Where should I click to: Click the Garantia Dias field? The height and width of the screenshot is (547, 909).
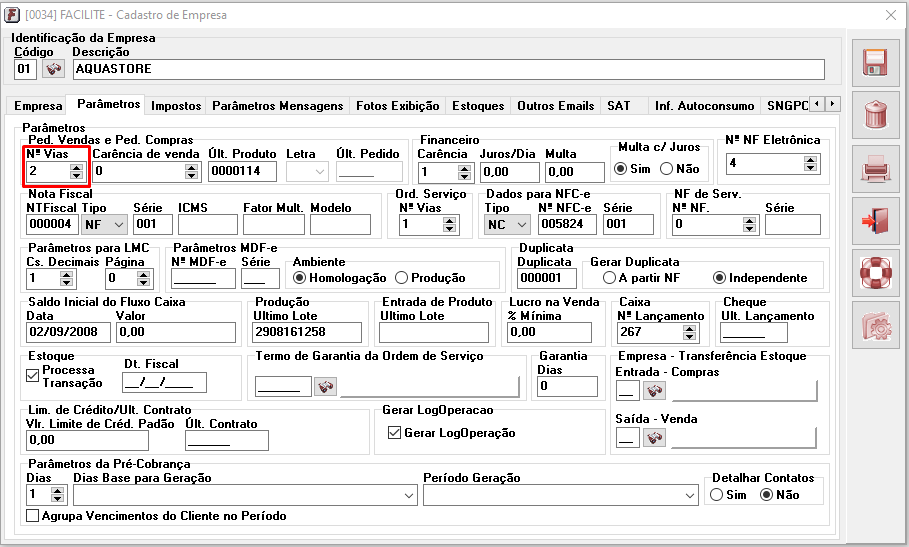(x=567, y=386)
